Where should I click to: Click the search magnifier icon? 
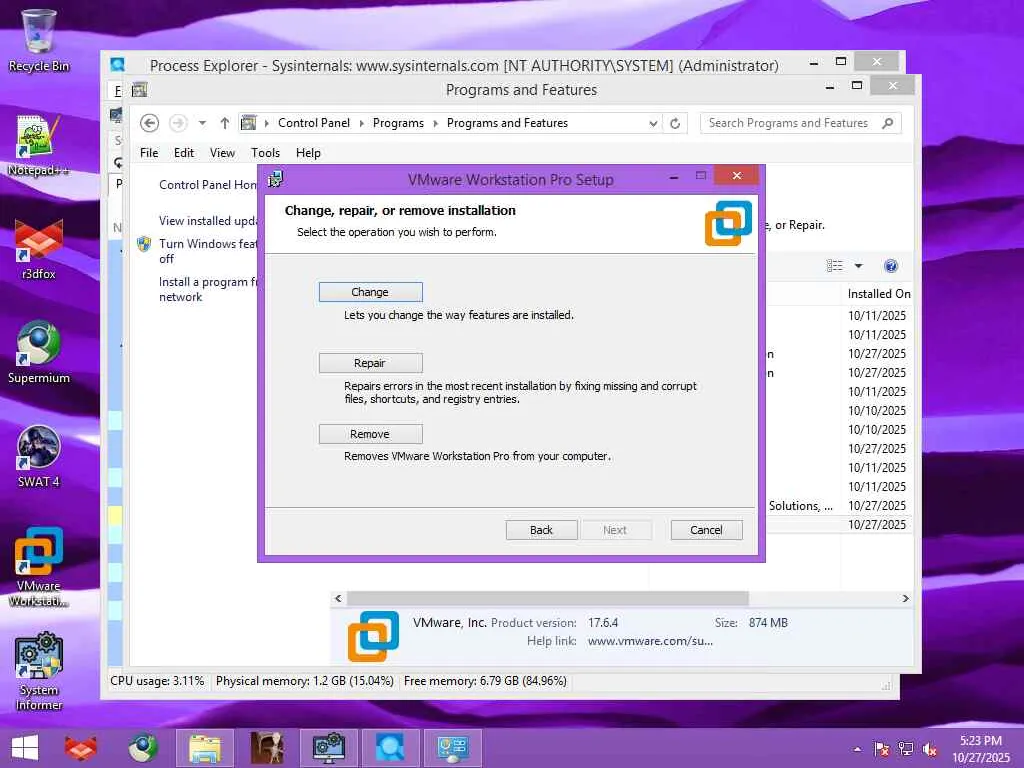[x=888, y=123]
